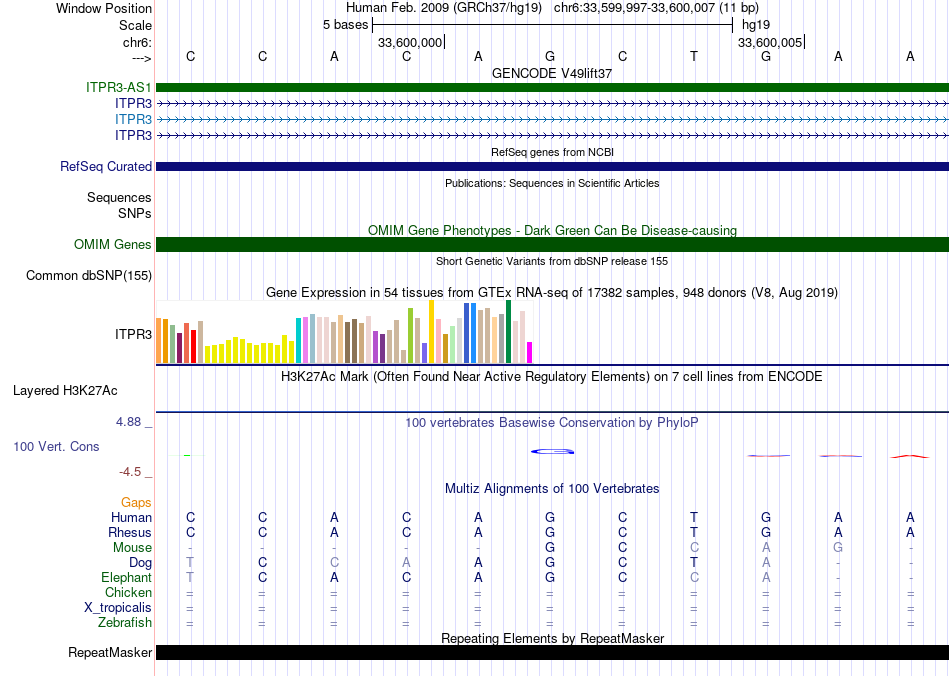Click the ---> strand direction arrow
Screen dimensions: 950x676
(x=141, y=58)
